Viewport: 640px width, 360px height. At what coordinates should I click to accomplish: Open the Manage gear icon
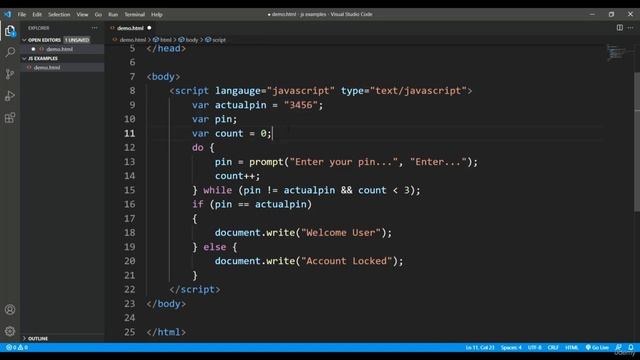pos(10,331)
